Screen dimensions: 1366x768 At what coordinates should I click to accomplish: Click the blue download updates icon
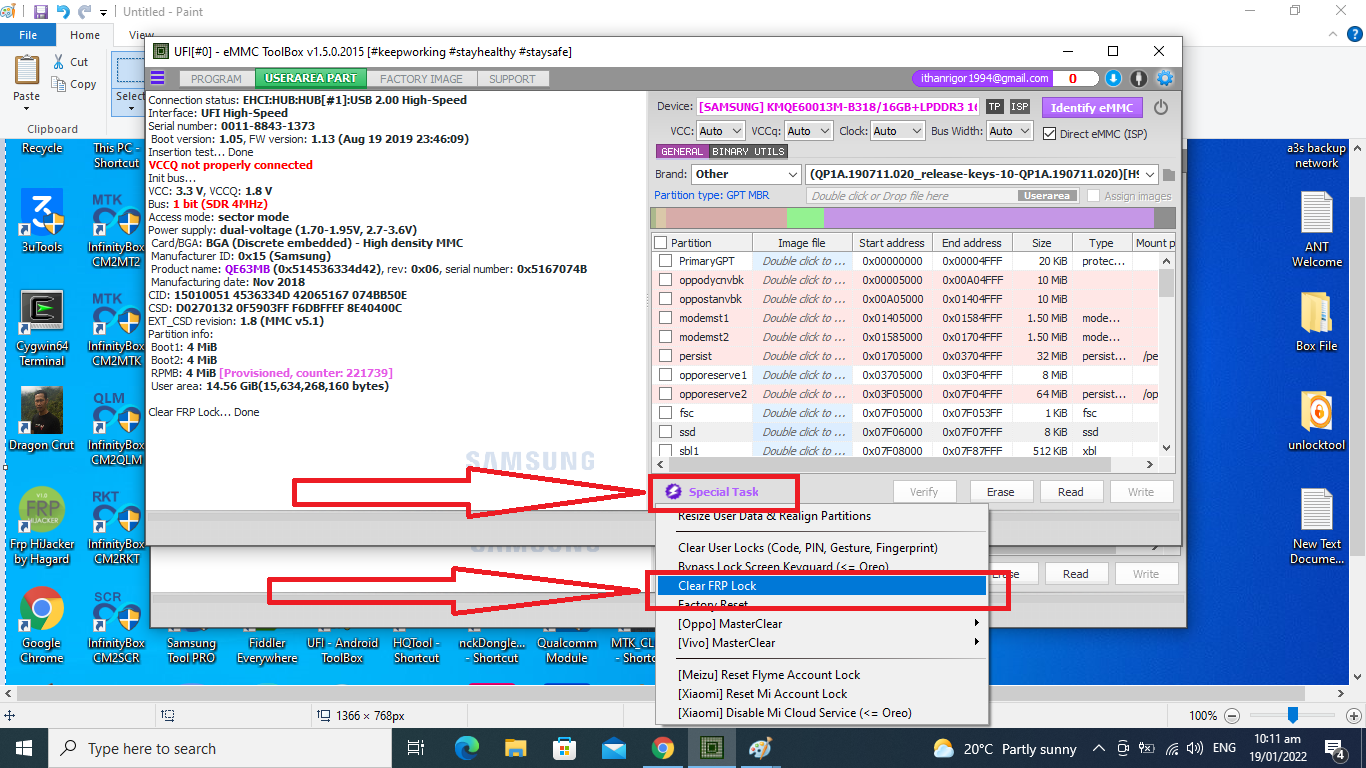coord(1113,78)
